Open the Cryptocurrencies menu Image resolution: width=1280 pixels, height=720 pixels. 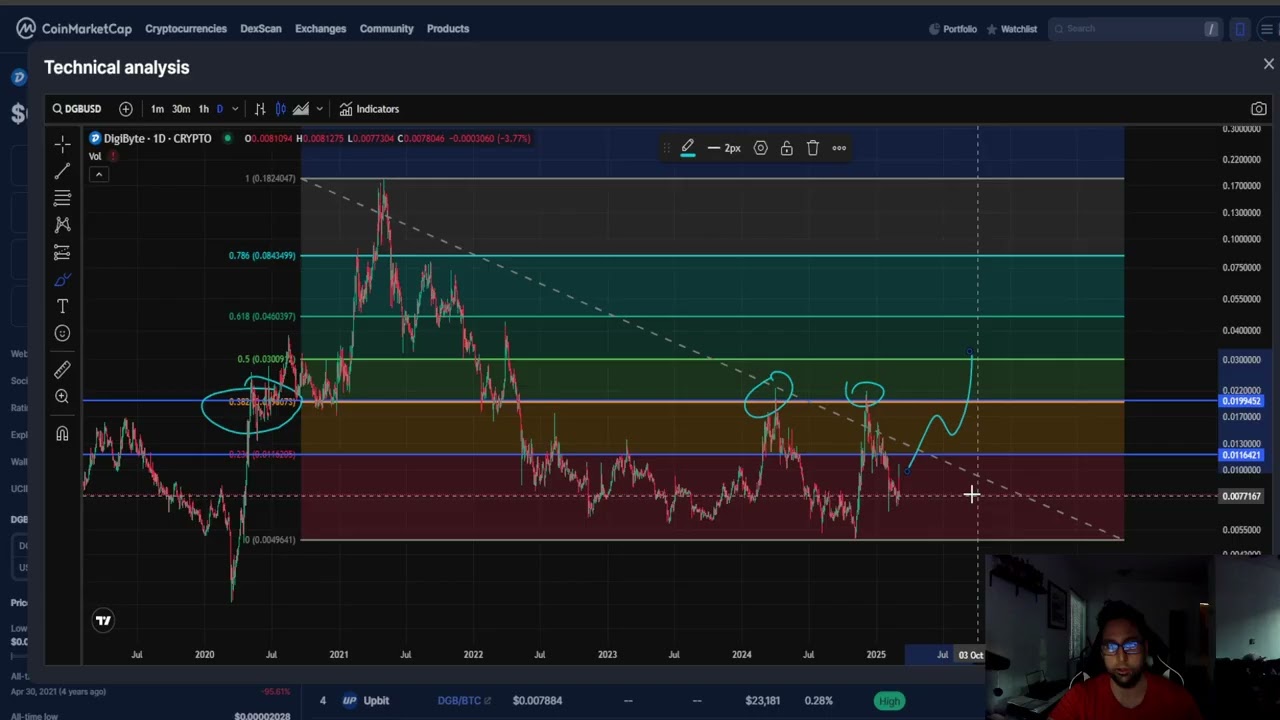point(186,28)
